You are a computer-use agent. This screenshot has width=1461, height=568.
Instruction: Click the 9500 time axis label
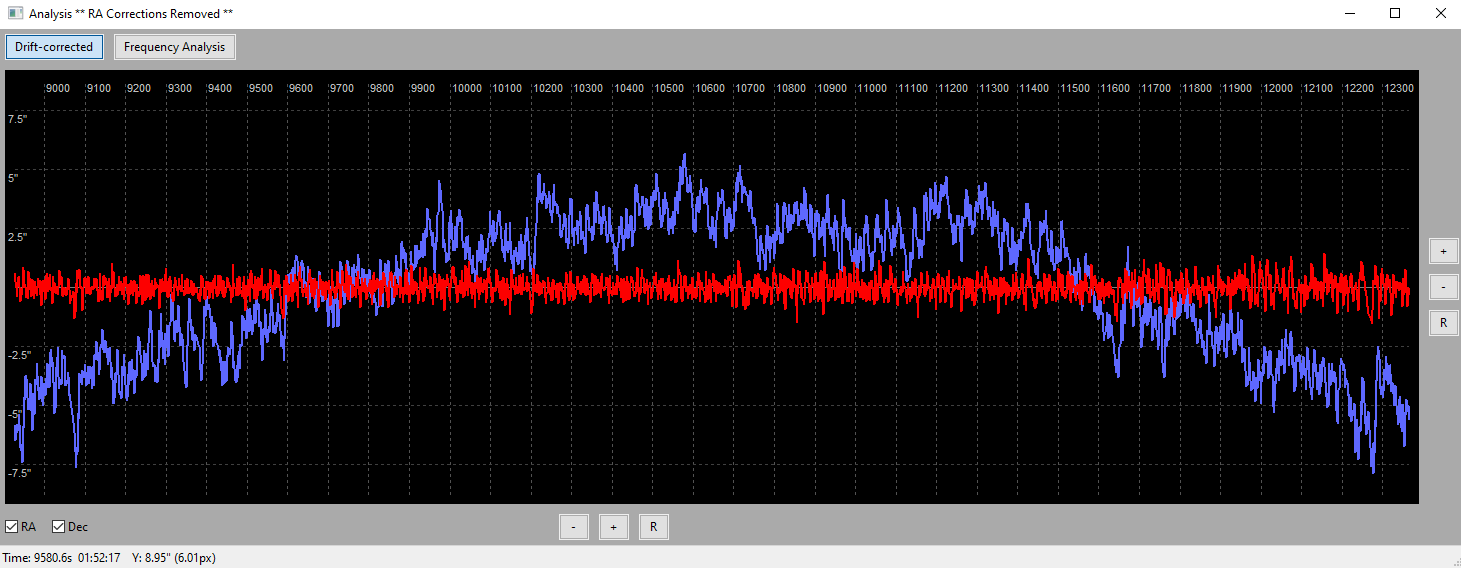(261, 88)
